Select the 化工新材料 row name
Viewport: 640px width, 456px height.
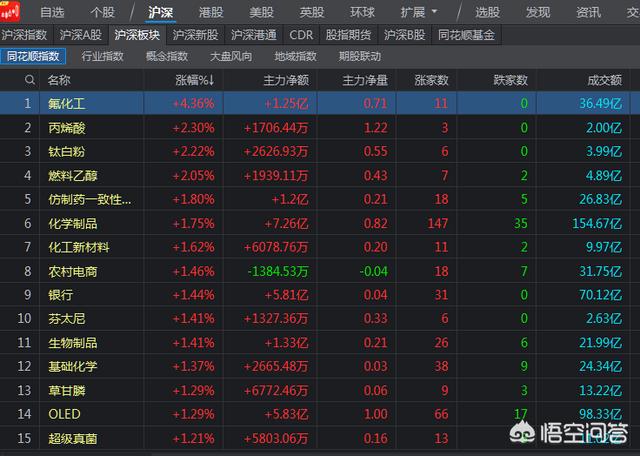point(79,247)
